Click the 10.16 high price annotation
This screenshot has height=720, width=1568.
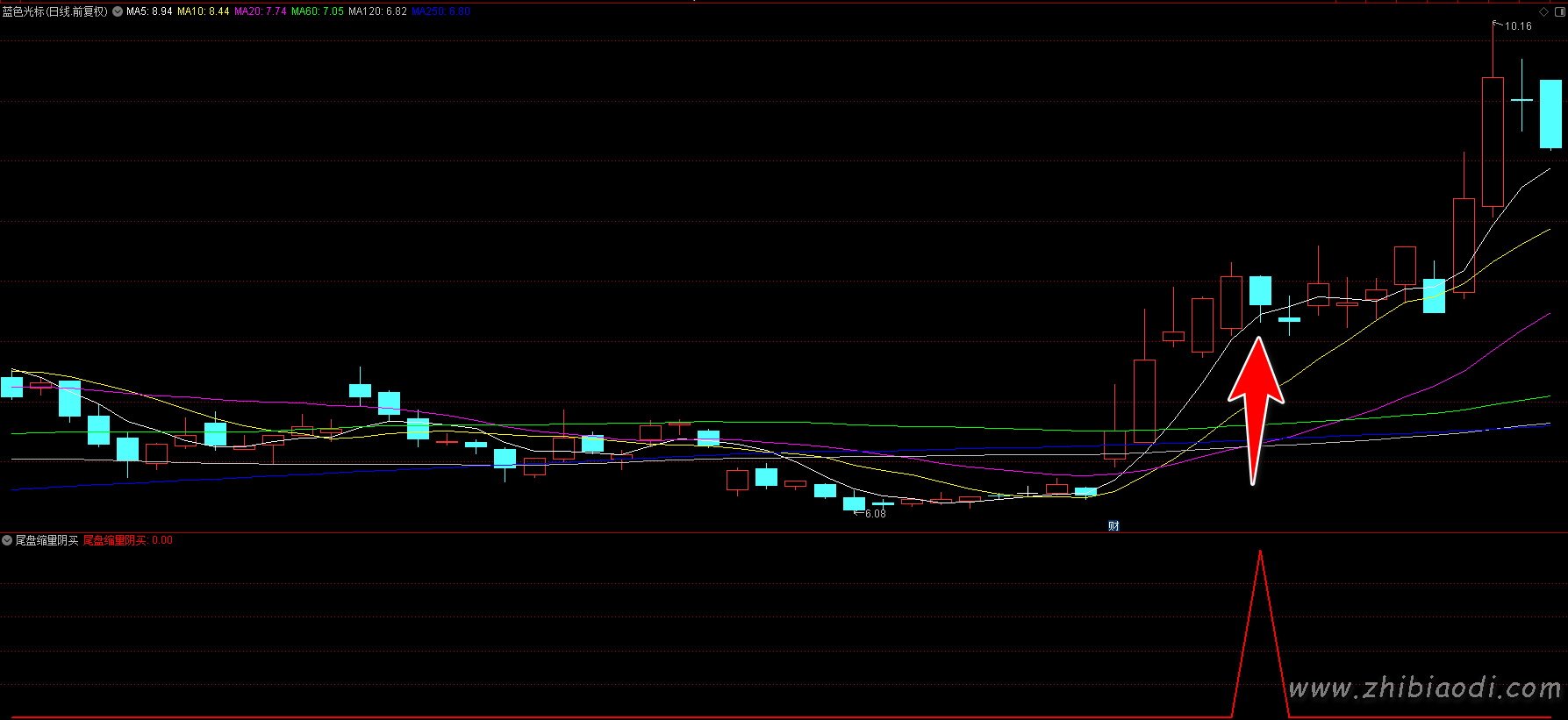(x=1517, y=26)
